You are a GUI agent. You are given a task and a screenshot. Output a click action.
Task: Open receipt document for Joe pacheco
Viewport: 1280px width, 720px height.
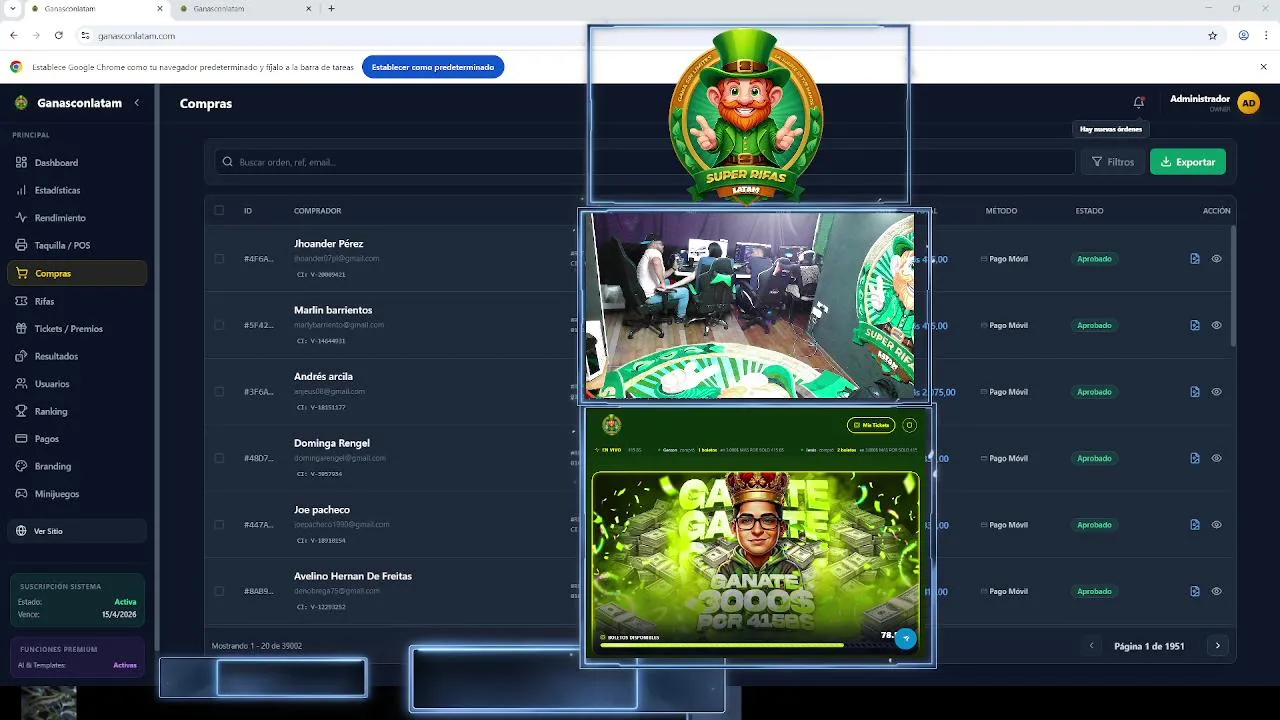click(x=1195, y=525)
